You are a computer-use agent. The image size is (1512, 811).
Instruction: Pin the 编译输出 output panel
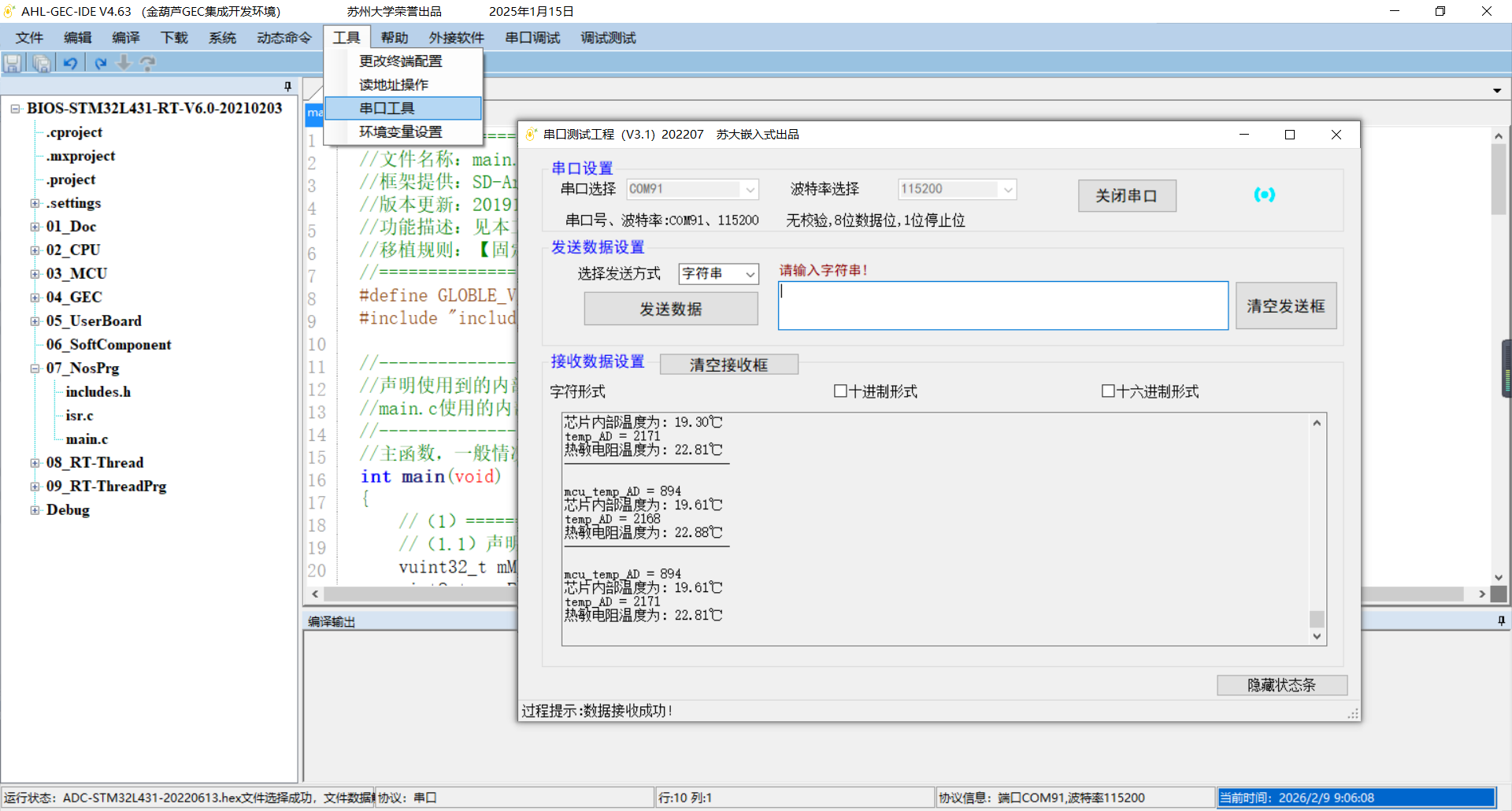[x=1501, y=621]
